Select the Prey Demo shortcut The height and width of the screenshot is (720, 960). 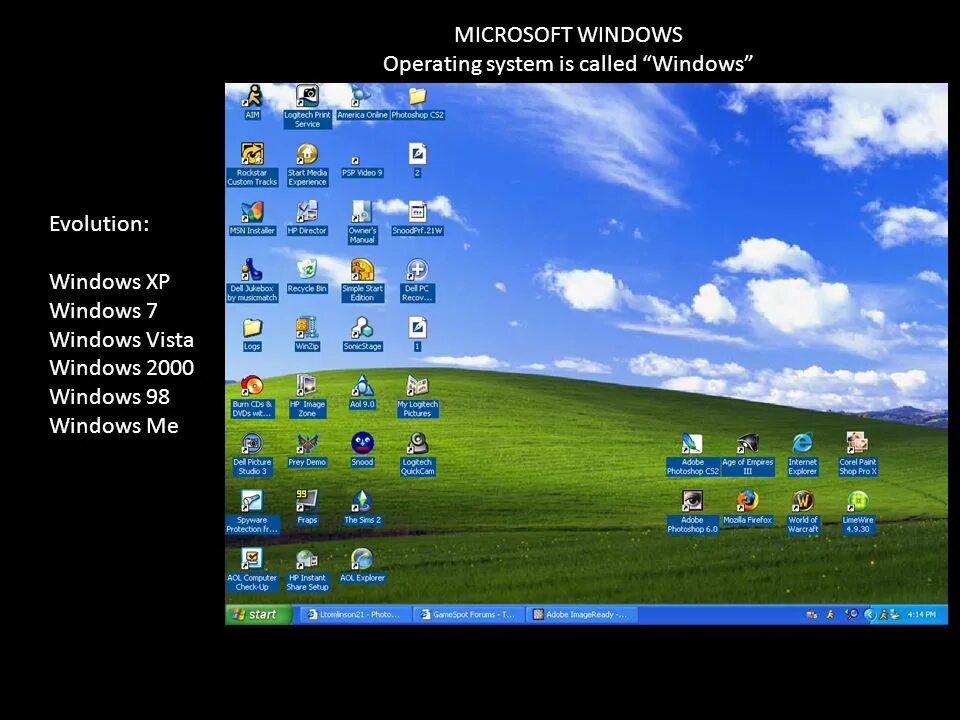coord(307,449)
